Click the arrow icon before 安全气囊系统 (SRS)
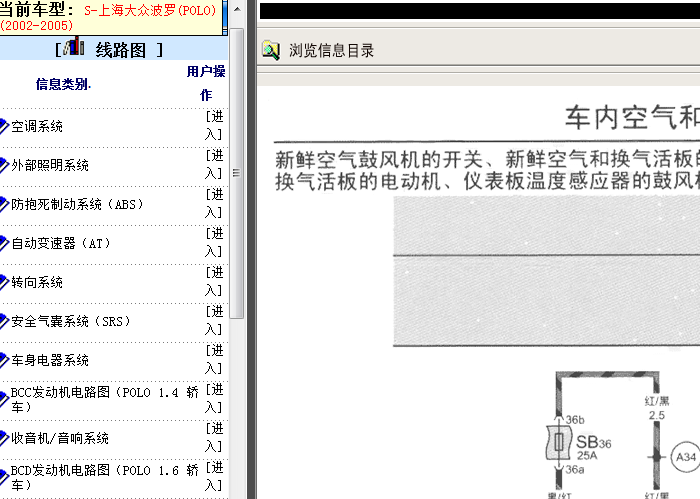700x499 pixels. pyautogui.click(x=4, y=321)
